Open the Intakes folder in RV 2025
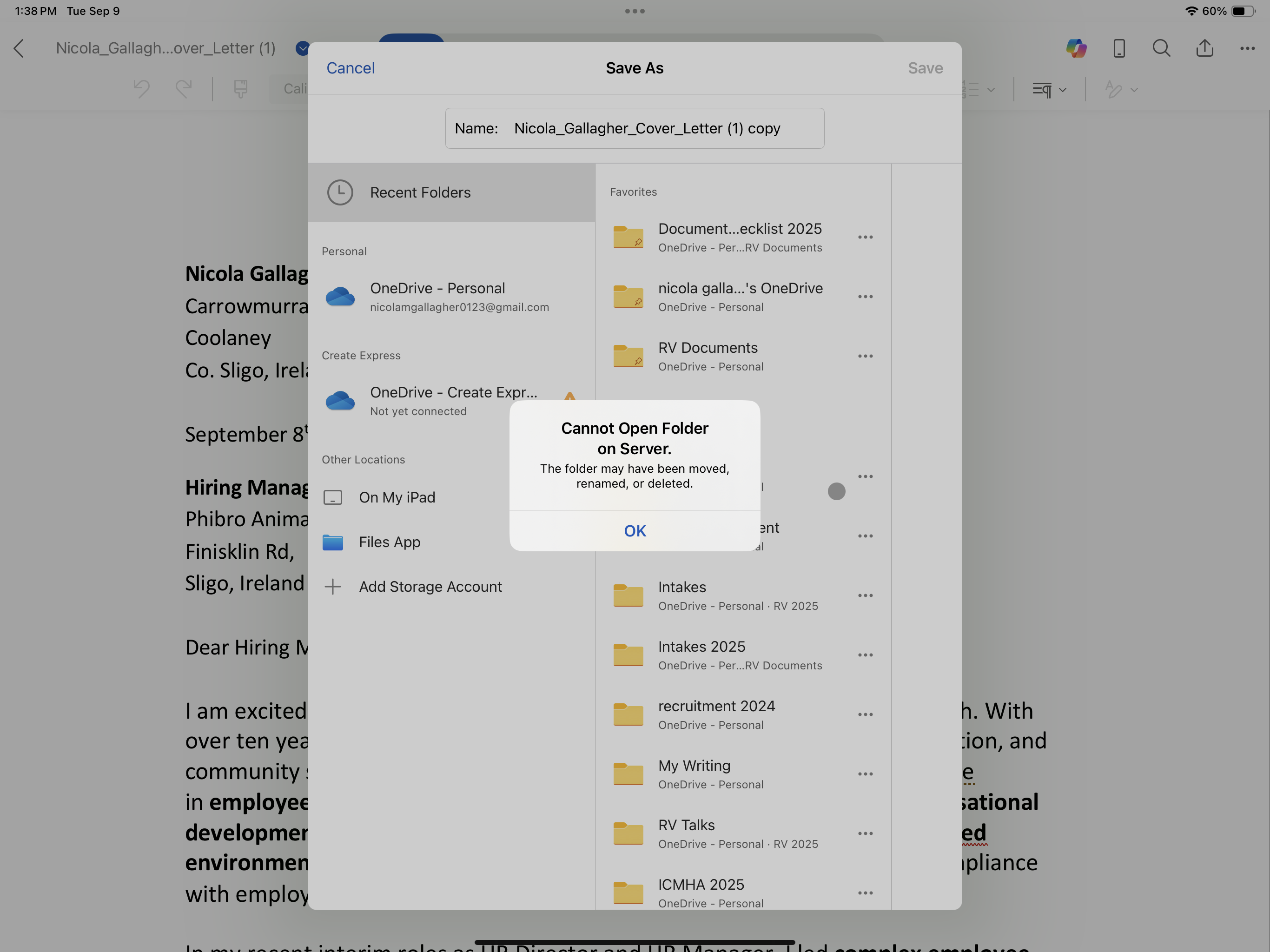Viewport: 1270px width, 952px height. [743, 595]
